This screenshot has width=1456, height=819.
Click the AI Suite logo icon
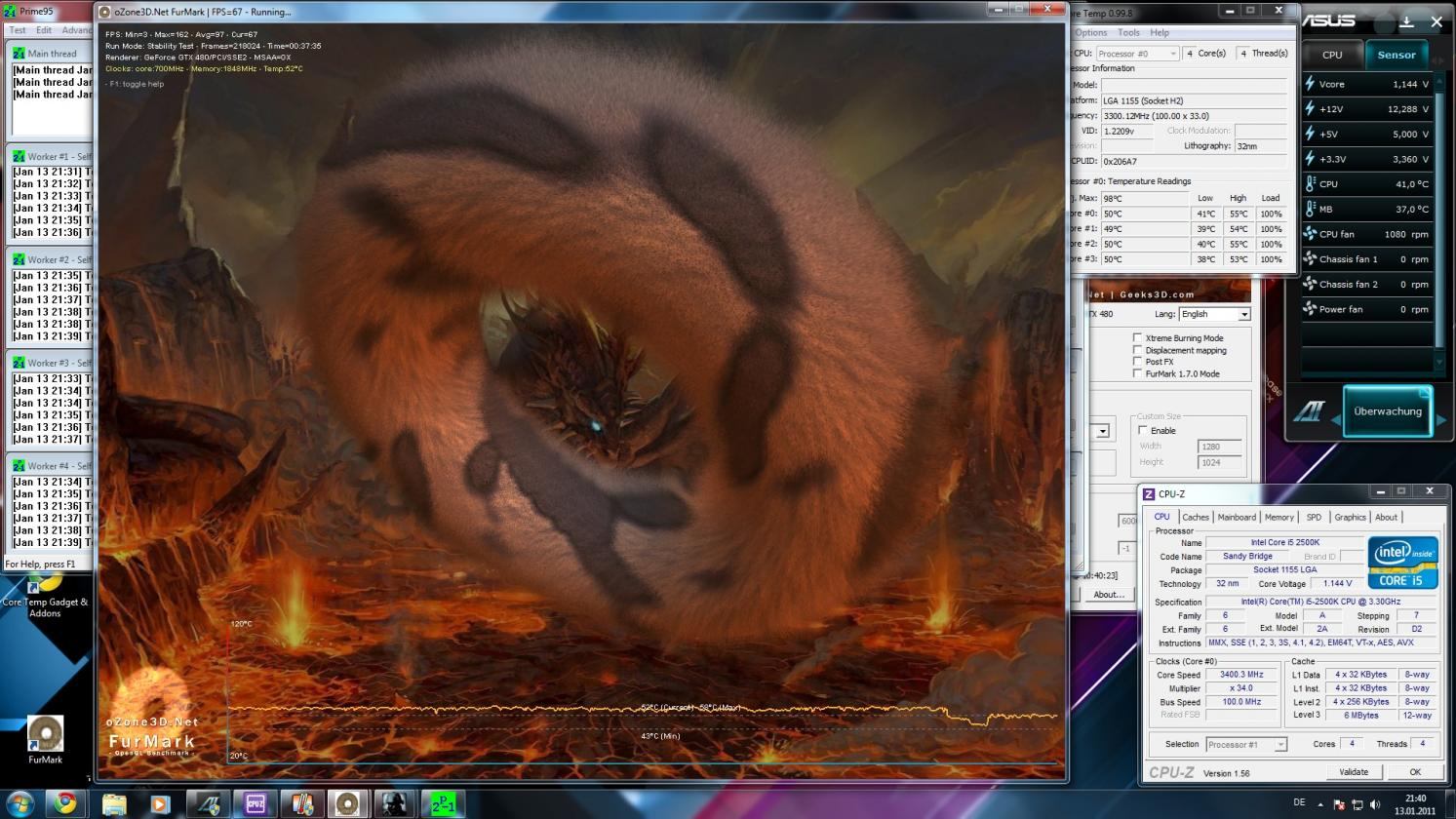pos(1309,411)
